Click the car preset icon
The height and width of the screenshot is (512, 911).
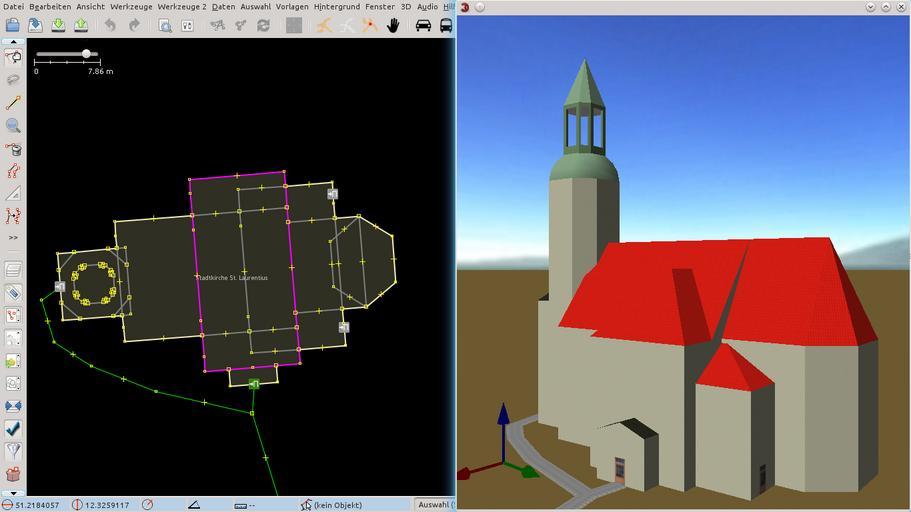[x=423, y=25]
